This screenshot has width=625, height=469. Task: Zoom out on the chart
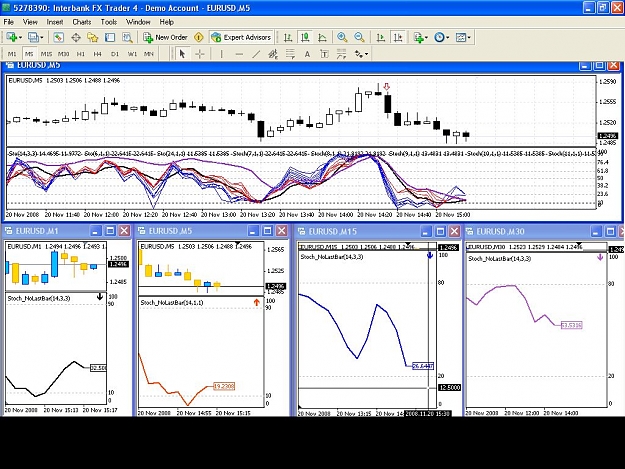(x=359, y=37)
